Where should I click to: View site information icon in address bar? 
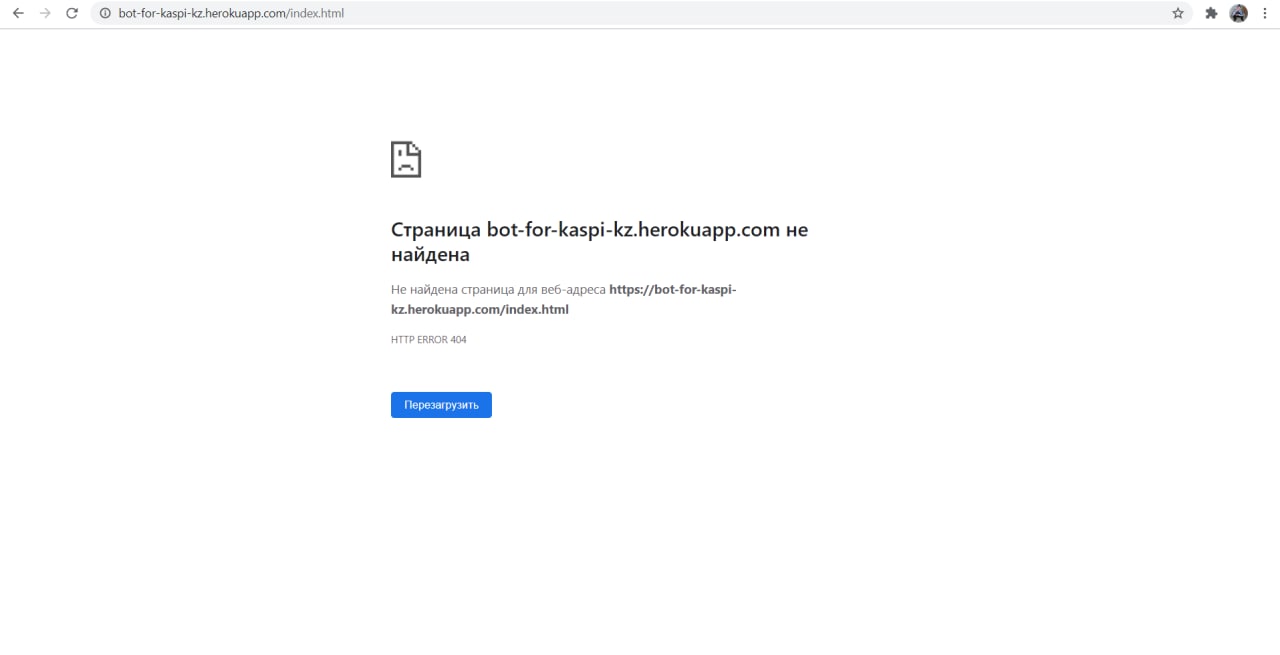point(104,13)
